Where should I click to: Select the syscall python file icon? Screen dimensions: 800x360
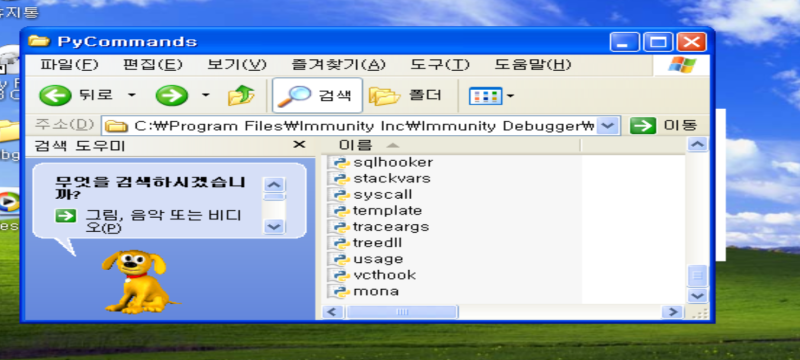pos(339,195)
